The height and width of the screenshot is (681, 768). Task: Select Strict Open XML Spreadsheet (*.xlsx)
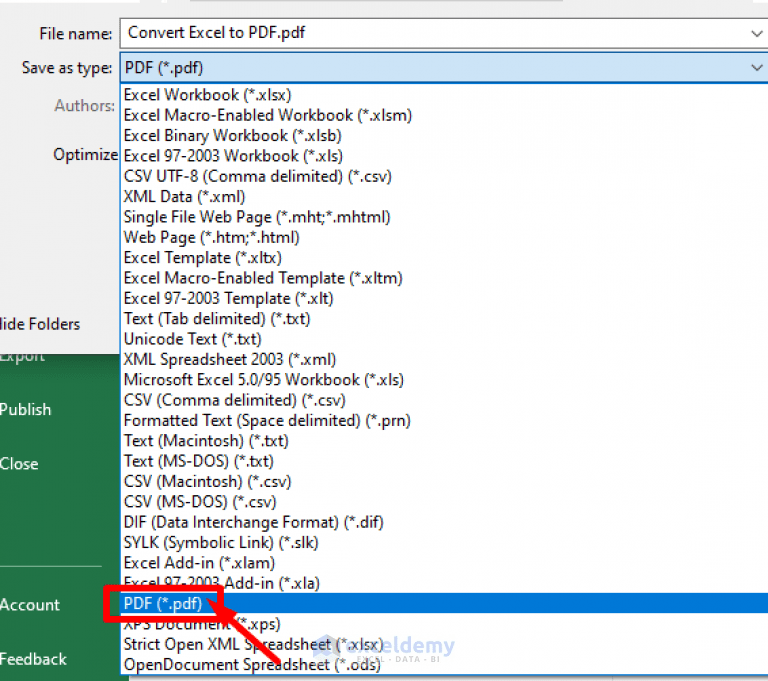pos(444,644)
